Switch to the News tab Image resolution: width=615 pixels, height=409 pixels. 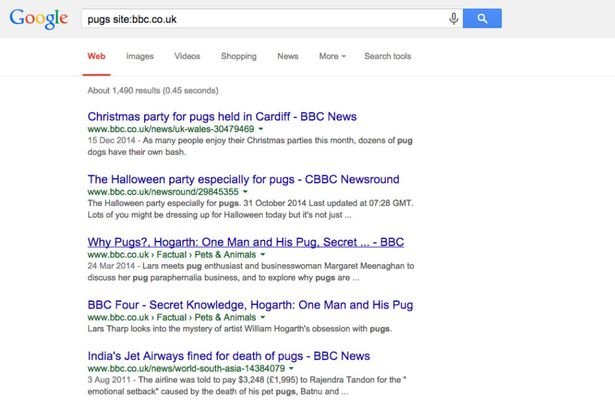[287, 57]
